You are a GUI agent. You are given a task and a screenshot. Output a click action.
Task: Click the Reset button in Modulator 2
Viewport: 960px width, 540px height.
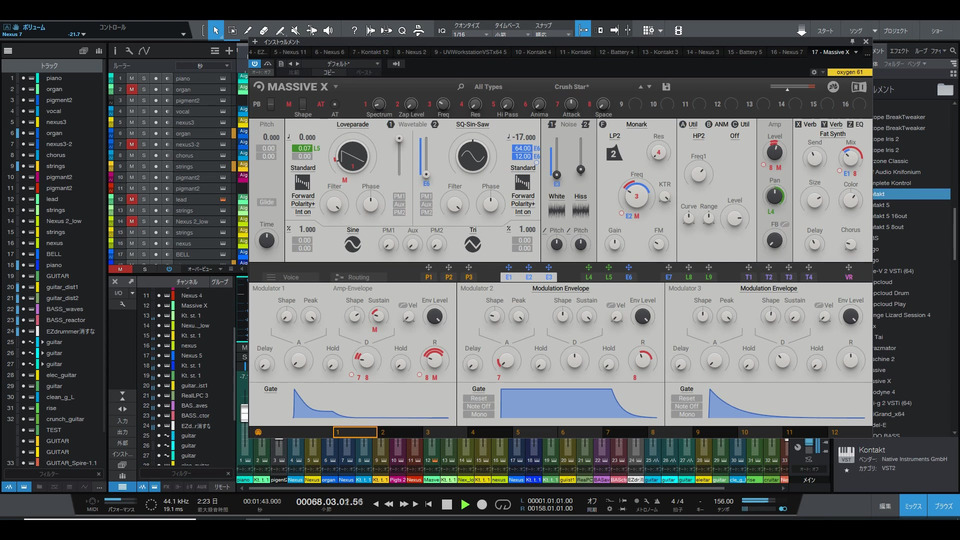479,398
